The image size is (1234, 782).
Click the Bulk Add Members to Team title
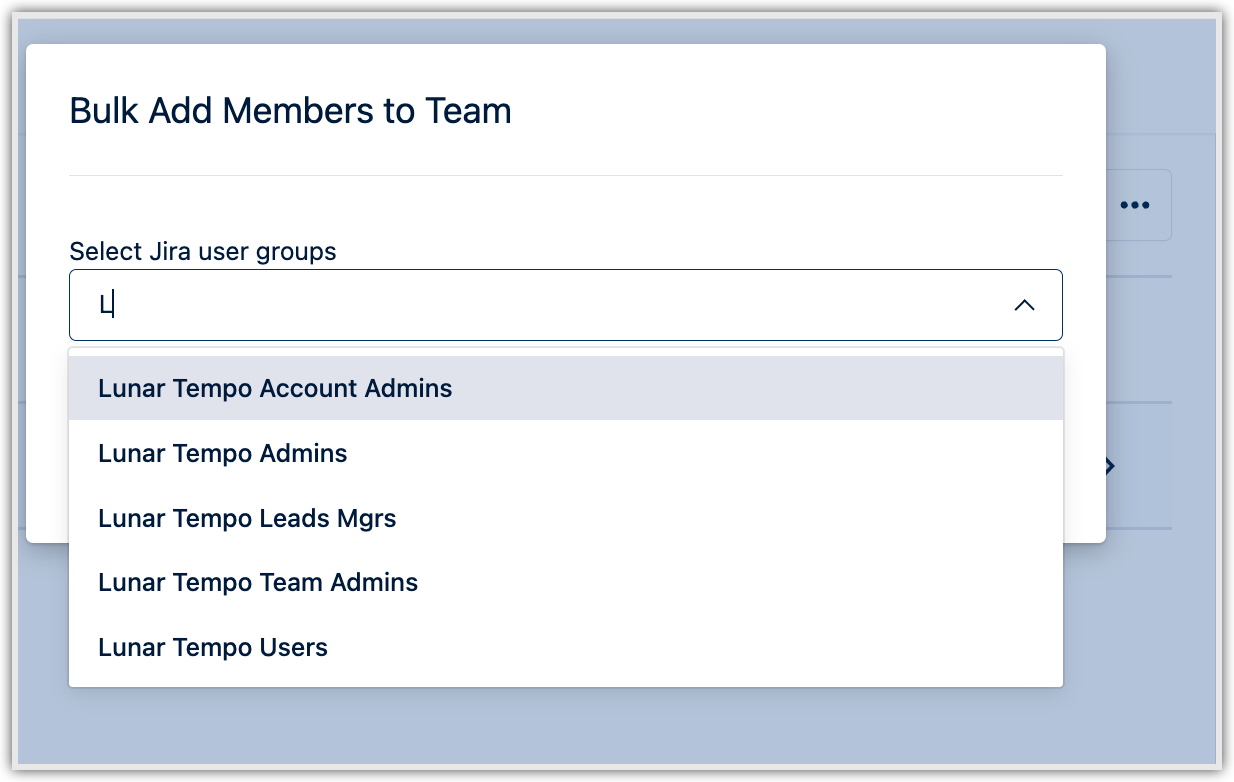coord(289,110)
